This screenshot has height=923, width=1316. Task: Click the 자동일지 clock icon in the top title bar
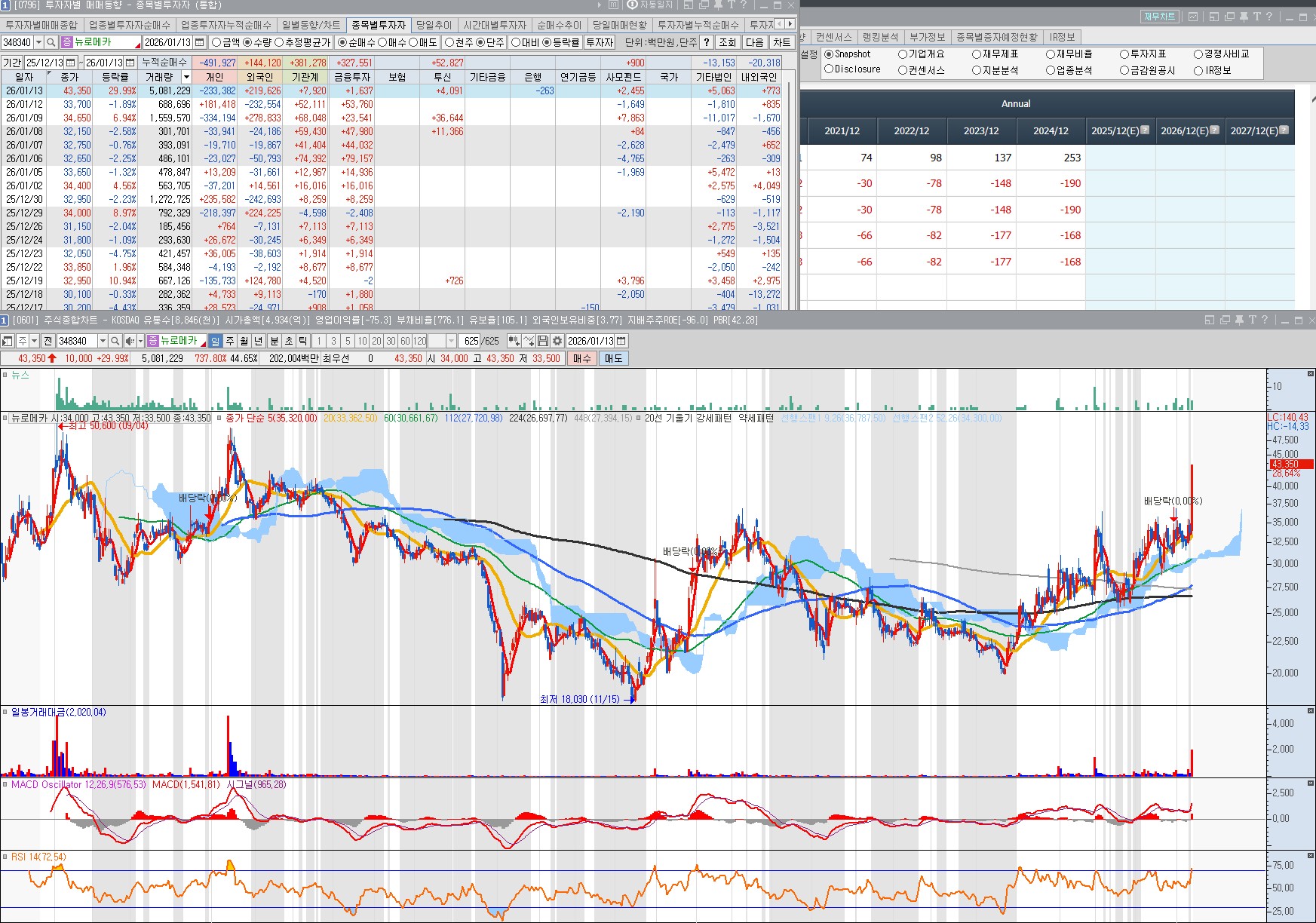tap(632, 5)
